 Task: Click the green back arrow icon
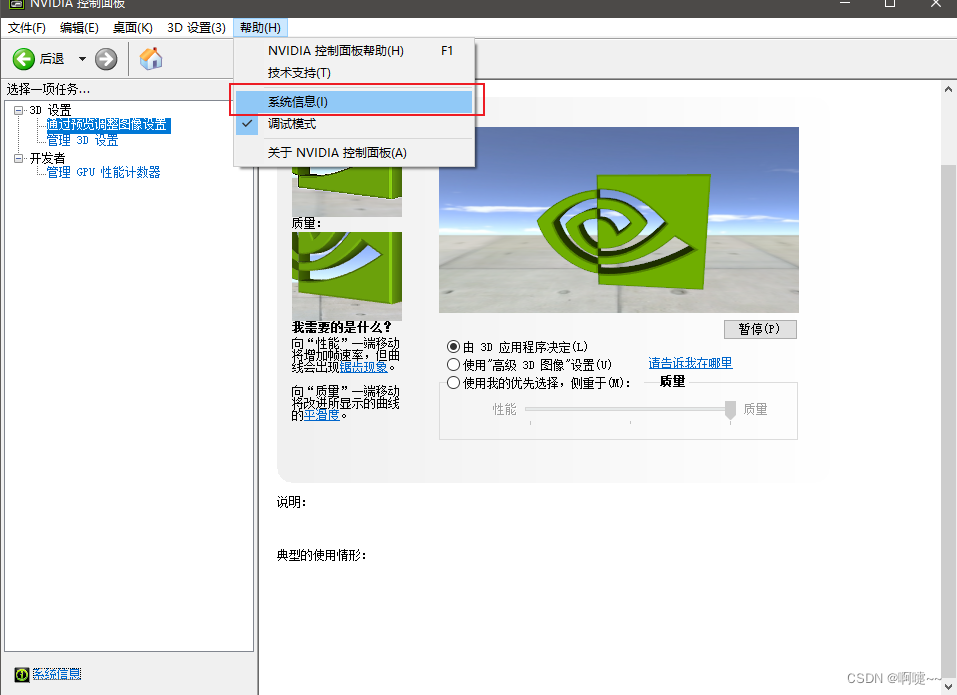(x=24, y=59)
